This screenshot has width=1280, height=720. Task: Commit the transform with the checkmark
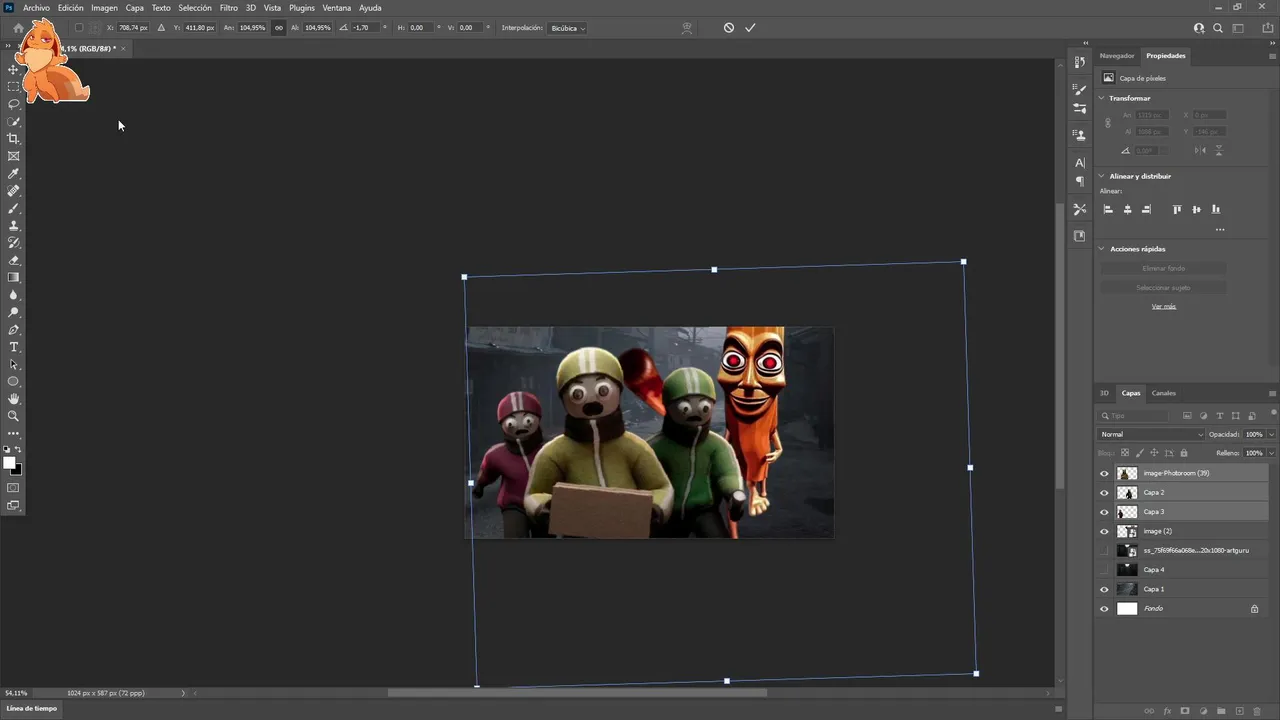coord(750,28)
